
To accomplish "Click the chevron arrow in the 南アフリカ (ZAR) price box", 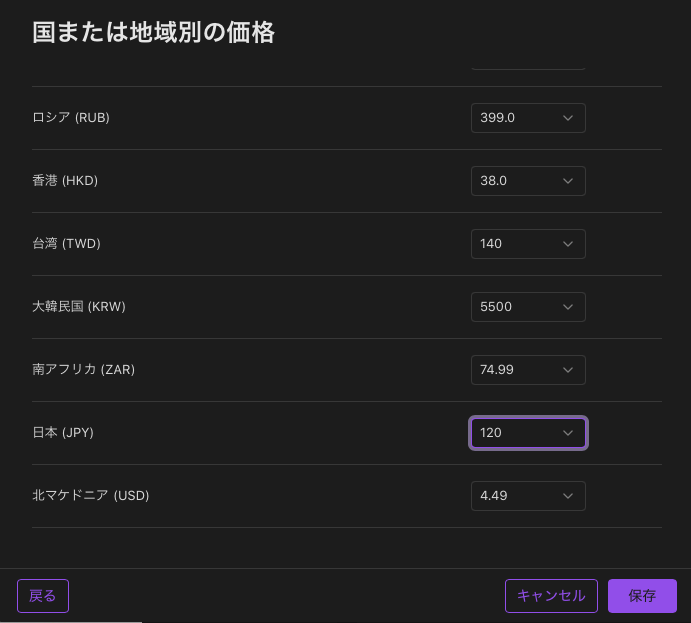I will (x=568, y=370).
